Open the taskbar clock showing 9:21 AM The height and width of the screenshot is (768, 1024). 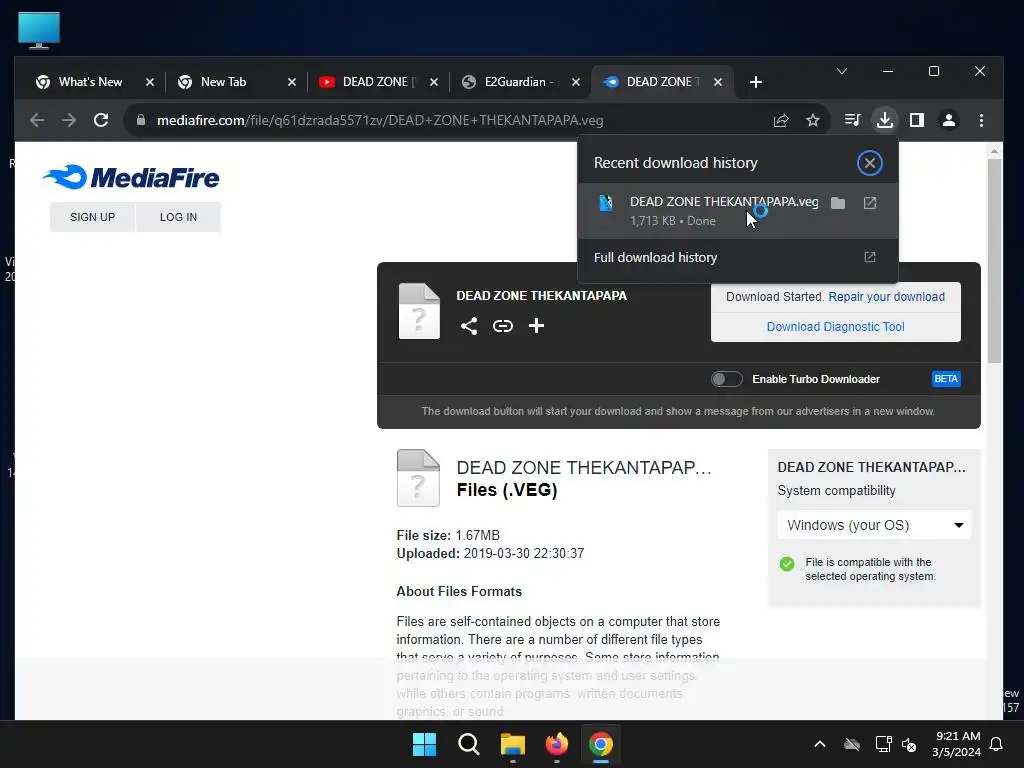point(956,744)
